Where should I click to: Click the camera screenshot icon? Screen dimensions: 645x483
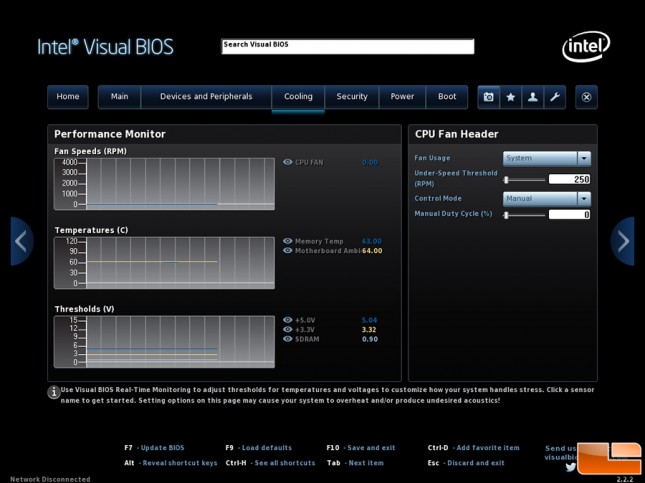489,97
